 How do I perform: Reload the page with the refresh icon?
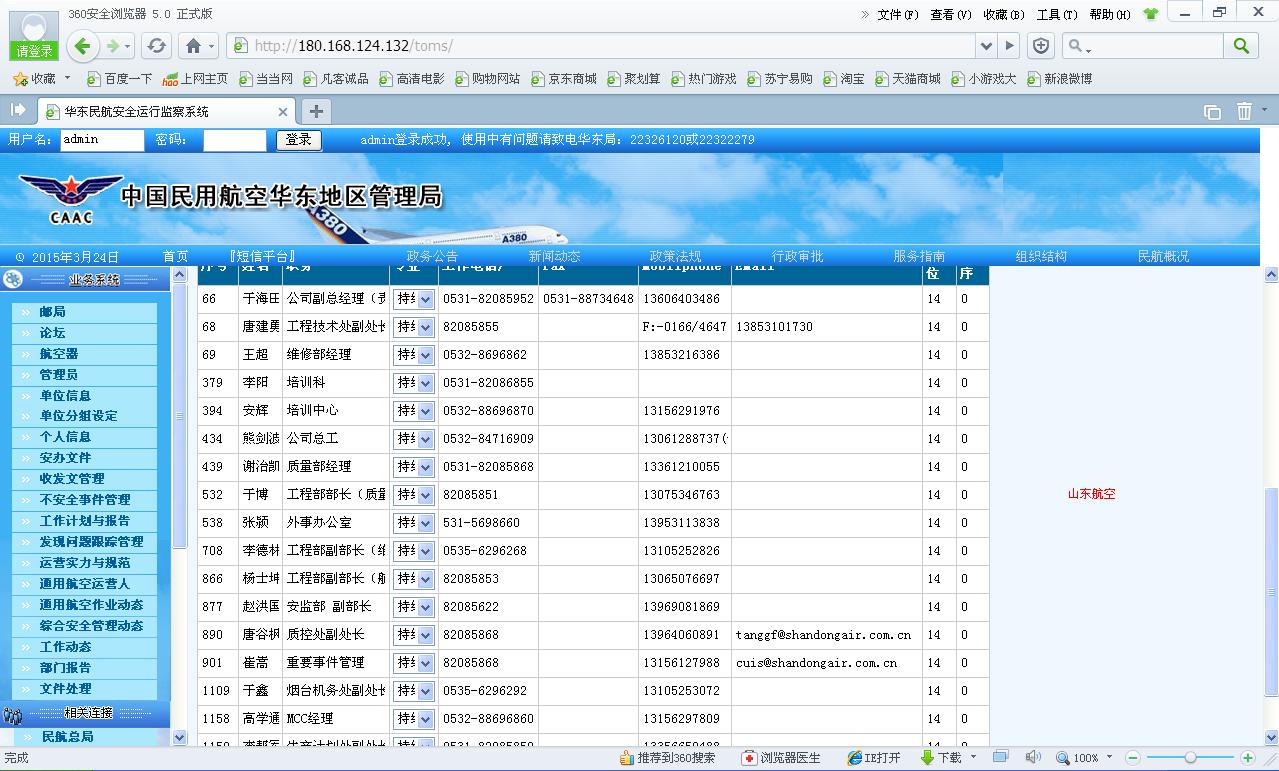[157, 46]
